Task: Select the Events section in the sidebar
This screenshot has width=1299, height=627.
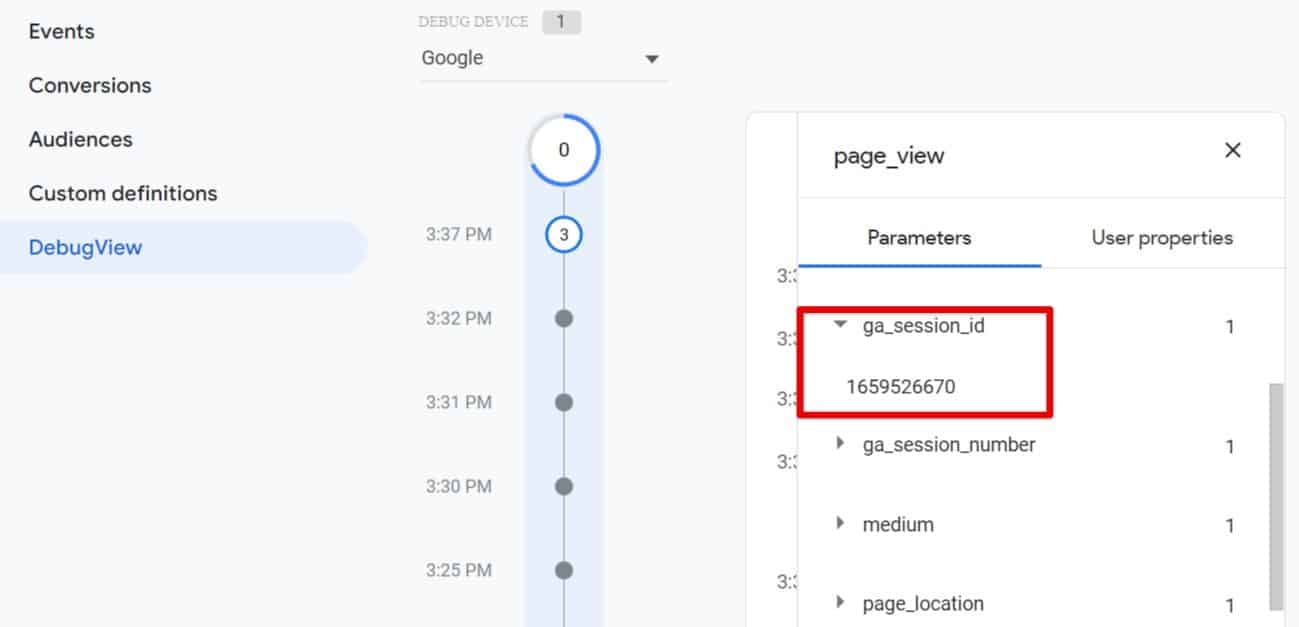Action: [x=61, y=31]
